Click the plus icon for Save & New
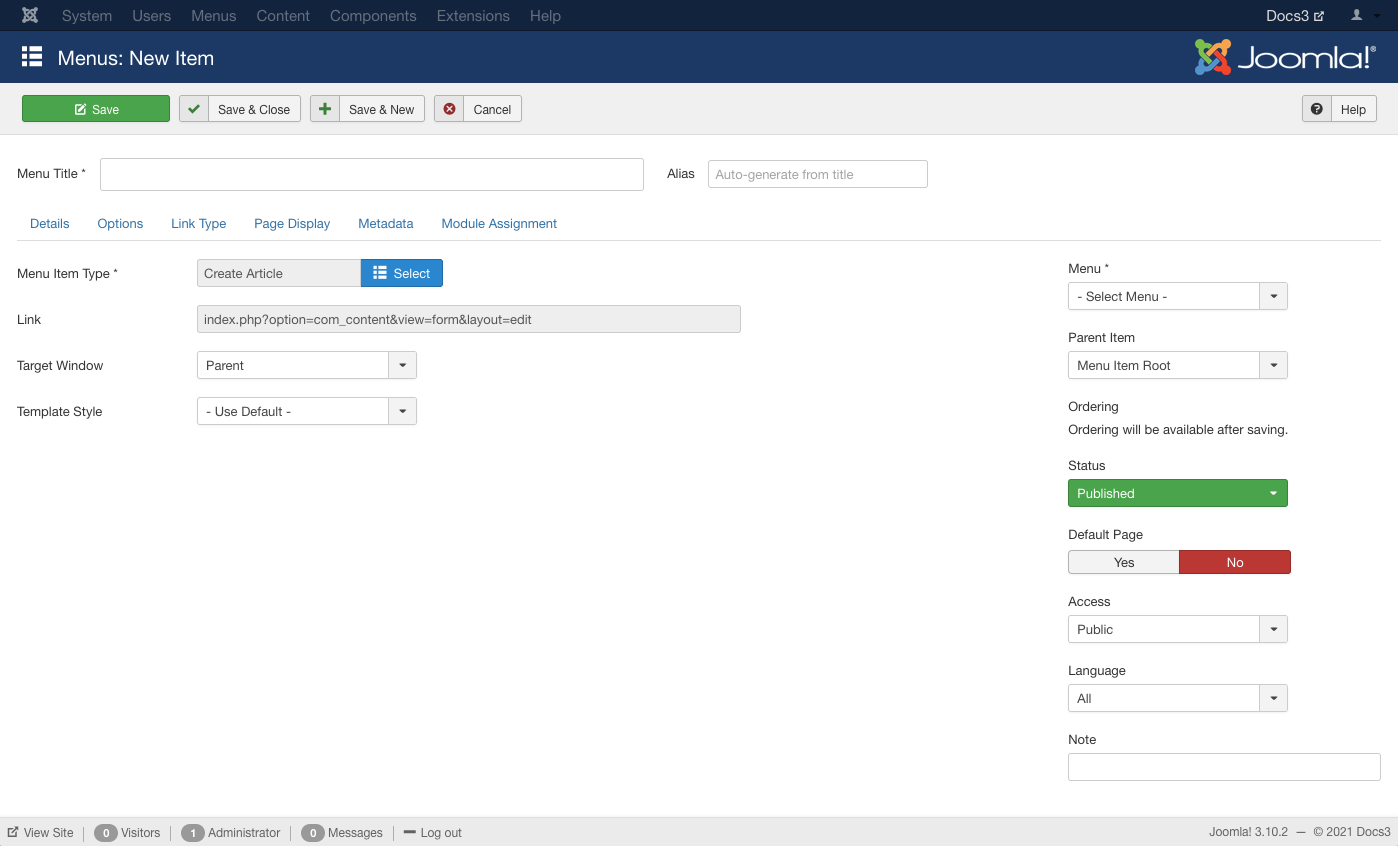The height and width of the screenshot is (846, 1398). point(325,109)
